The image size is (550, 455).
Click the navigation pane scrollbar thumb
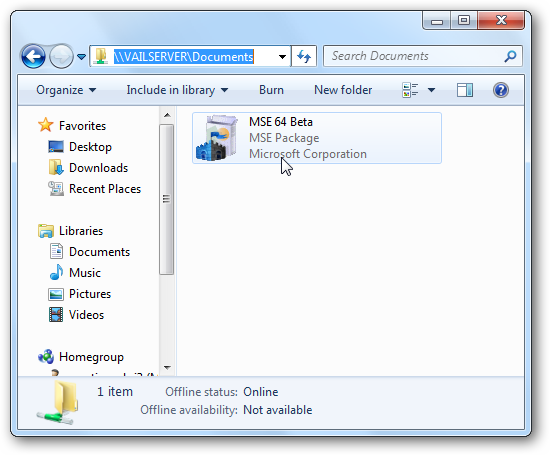167,199
